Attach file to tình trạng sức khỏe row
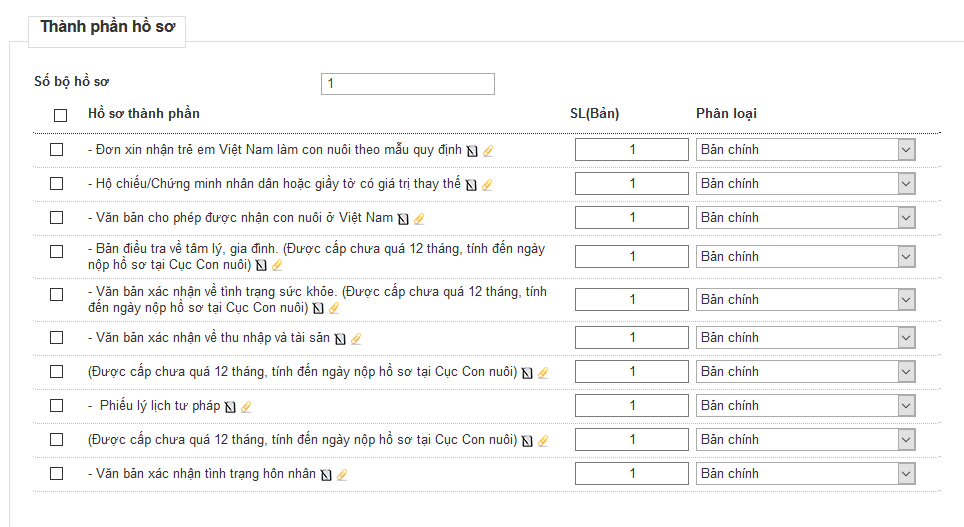This screenshot has width=964, height=527. click(334, 309)
